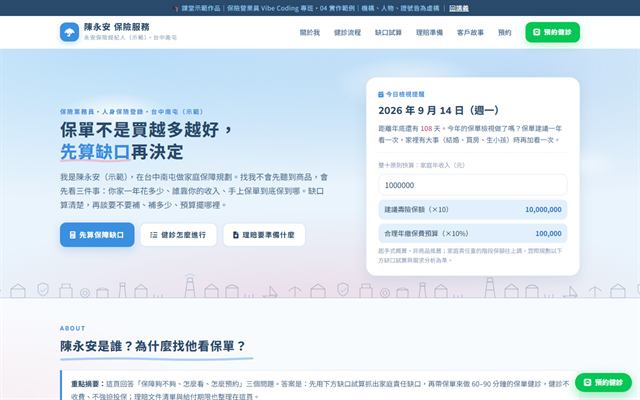The image size is (640, 400).
Task: Click highlighted 先算缺口 headline text
Action: tap(95, 151)
